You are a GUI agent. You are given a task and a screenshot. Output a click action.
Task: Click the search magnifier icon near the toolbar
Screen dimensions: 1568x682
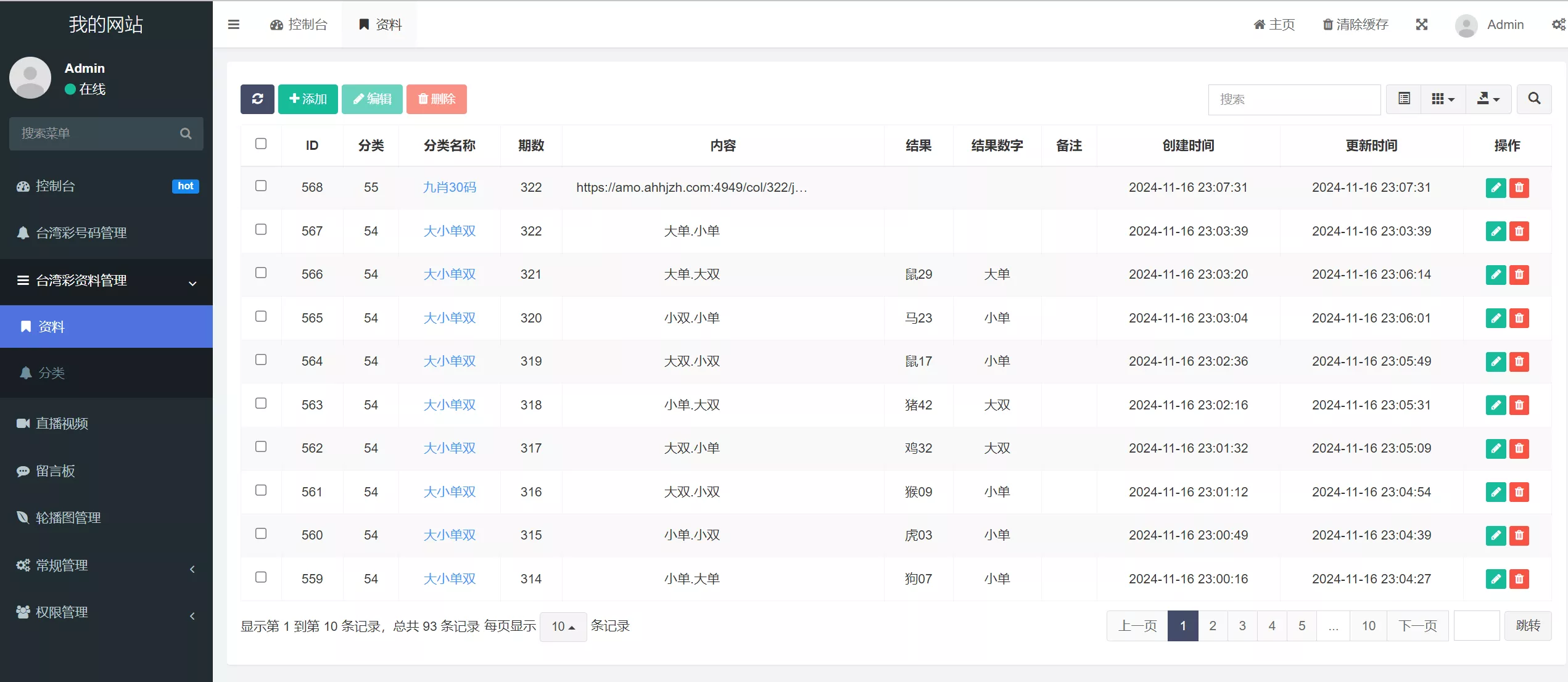[1534, 99]
